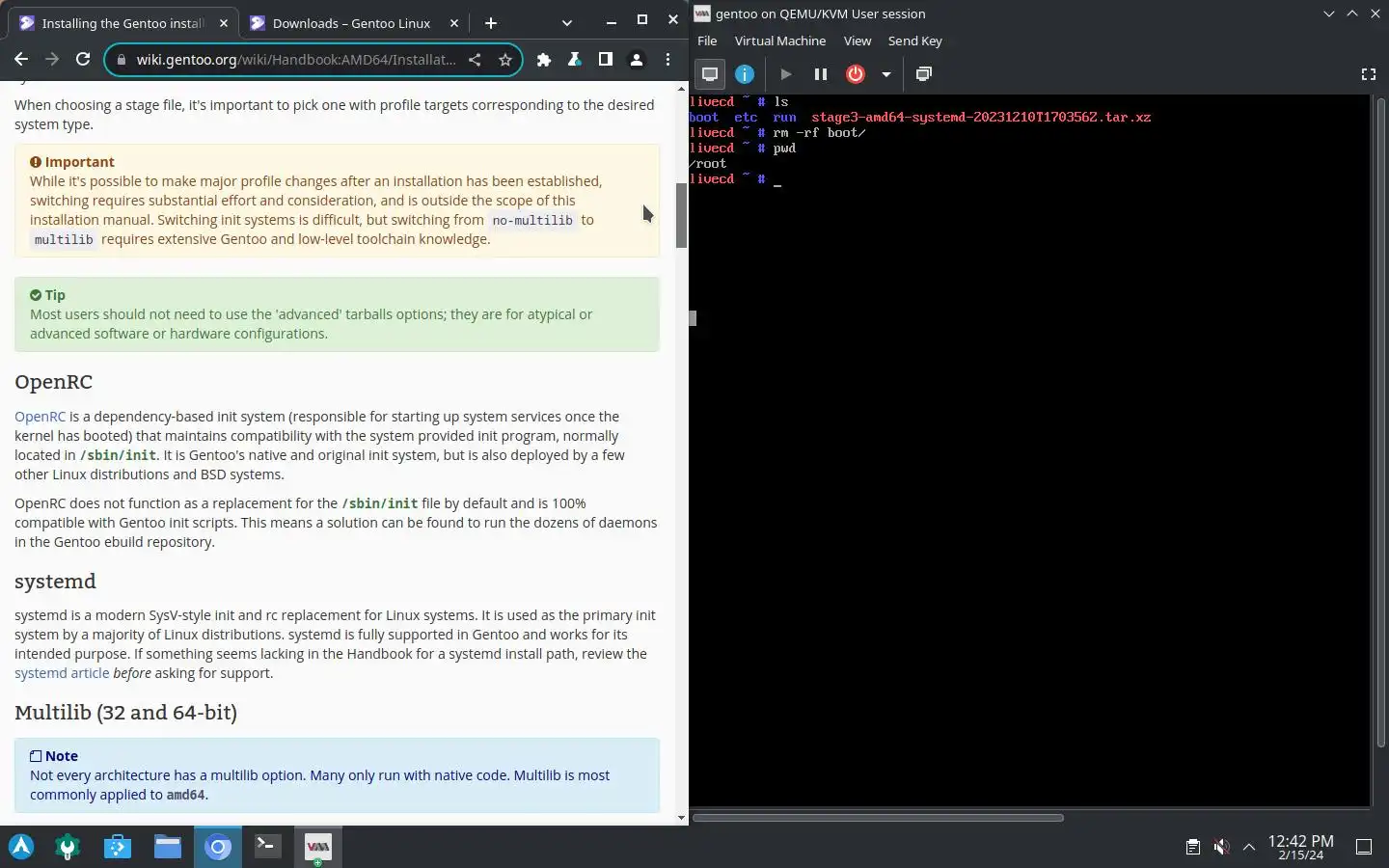Open the file manager from taskbar
This screenshot has width=1389, height=868.
pos(168,847)
